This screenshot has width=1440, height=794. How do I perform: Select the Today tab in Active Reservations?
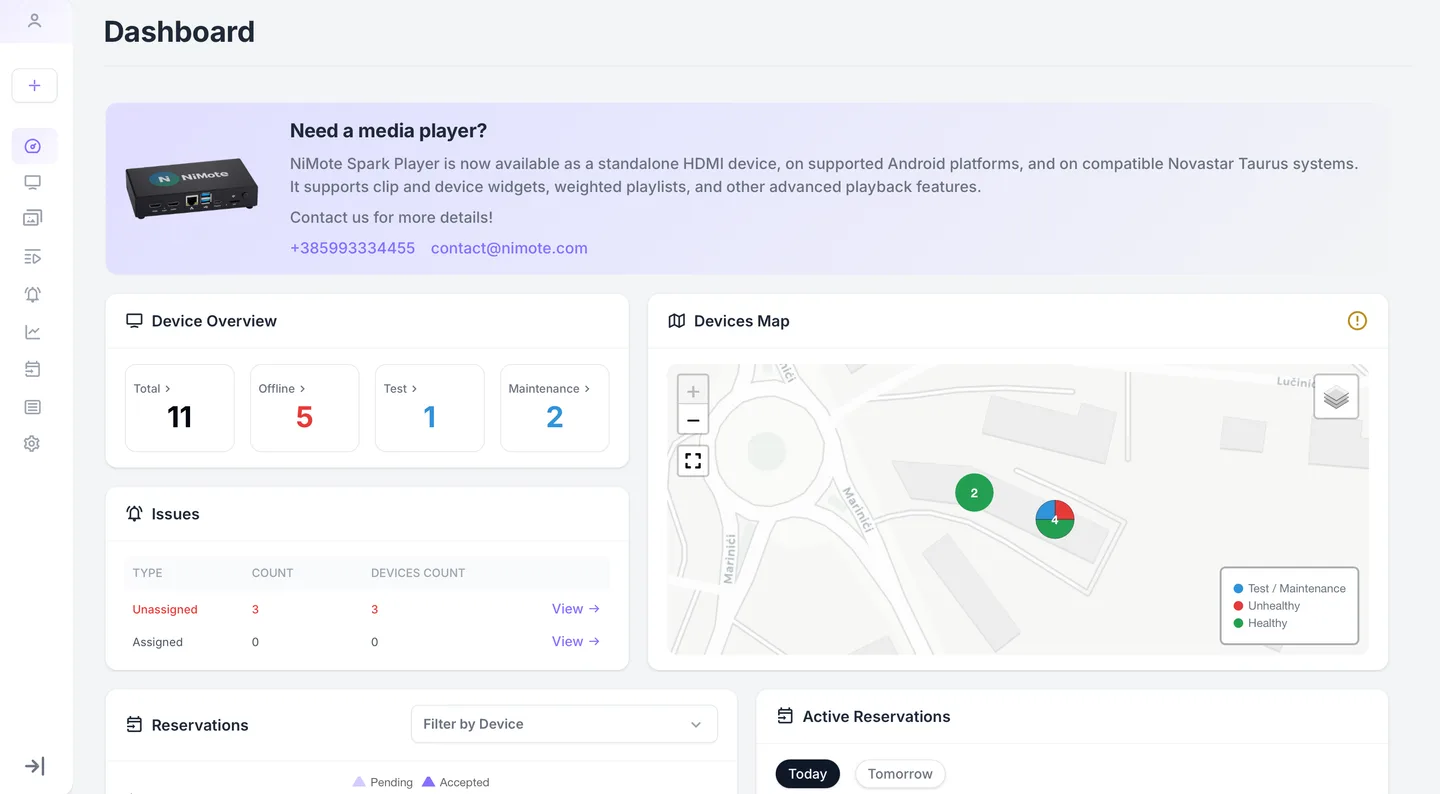point(808,774)
